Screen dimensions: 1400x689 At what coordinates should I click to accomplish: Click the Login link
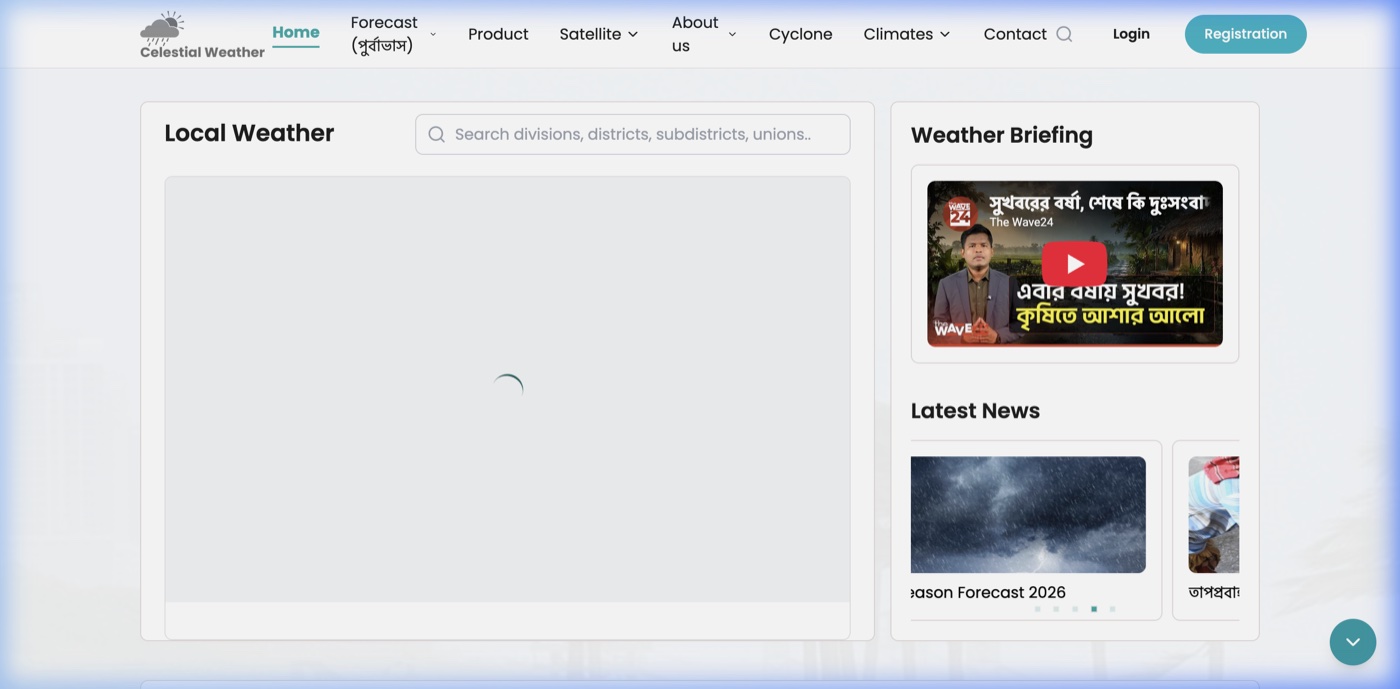tap(1131, 34)
